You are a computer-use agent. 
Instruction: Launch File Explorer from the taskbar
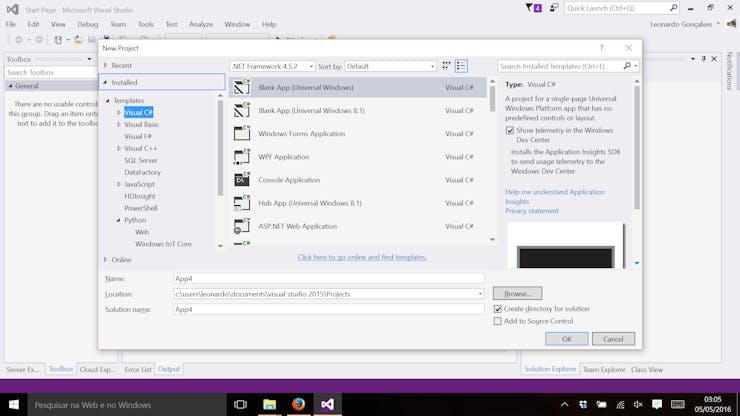point(269,405)
